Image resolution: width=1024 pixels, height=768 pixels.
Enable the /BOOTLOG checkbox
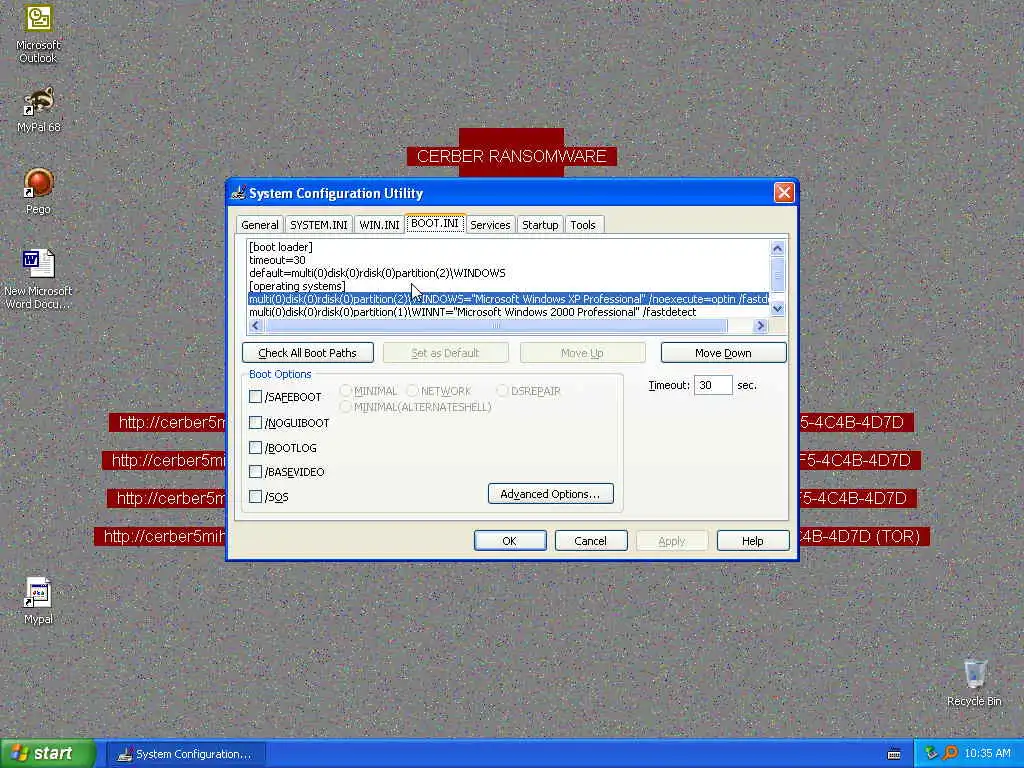tap(255, 447)
